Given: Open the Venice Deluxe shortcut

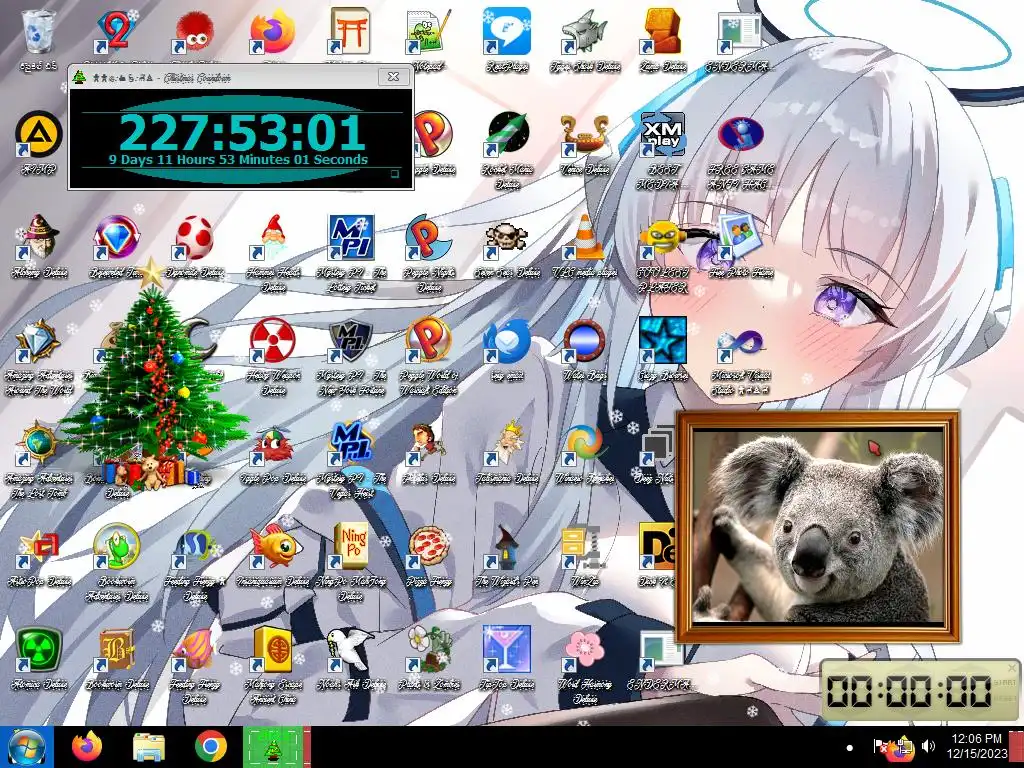Looking at the screenshot, I should 584,135.
